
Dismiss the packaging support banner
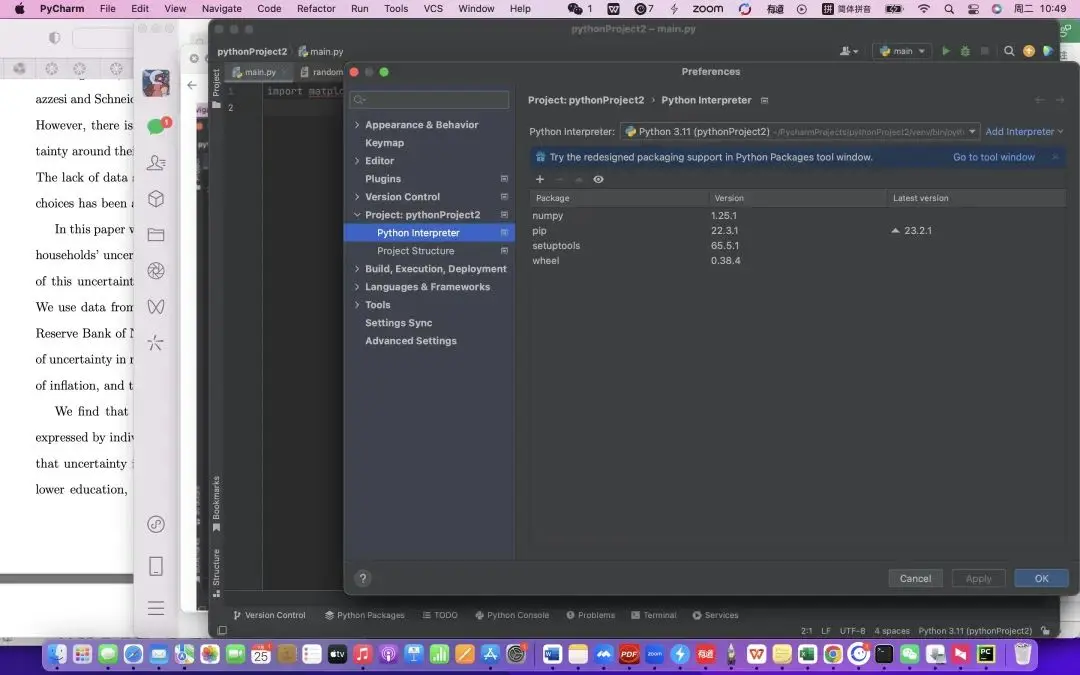(1055, 157)
